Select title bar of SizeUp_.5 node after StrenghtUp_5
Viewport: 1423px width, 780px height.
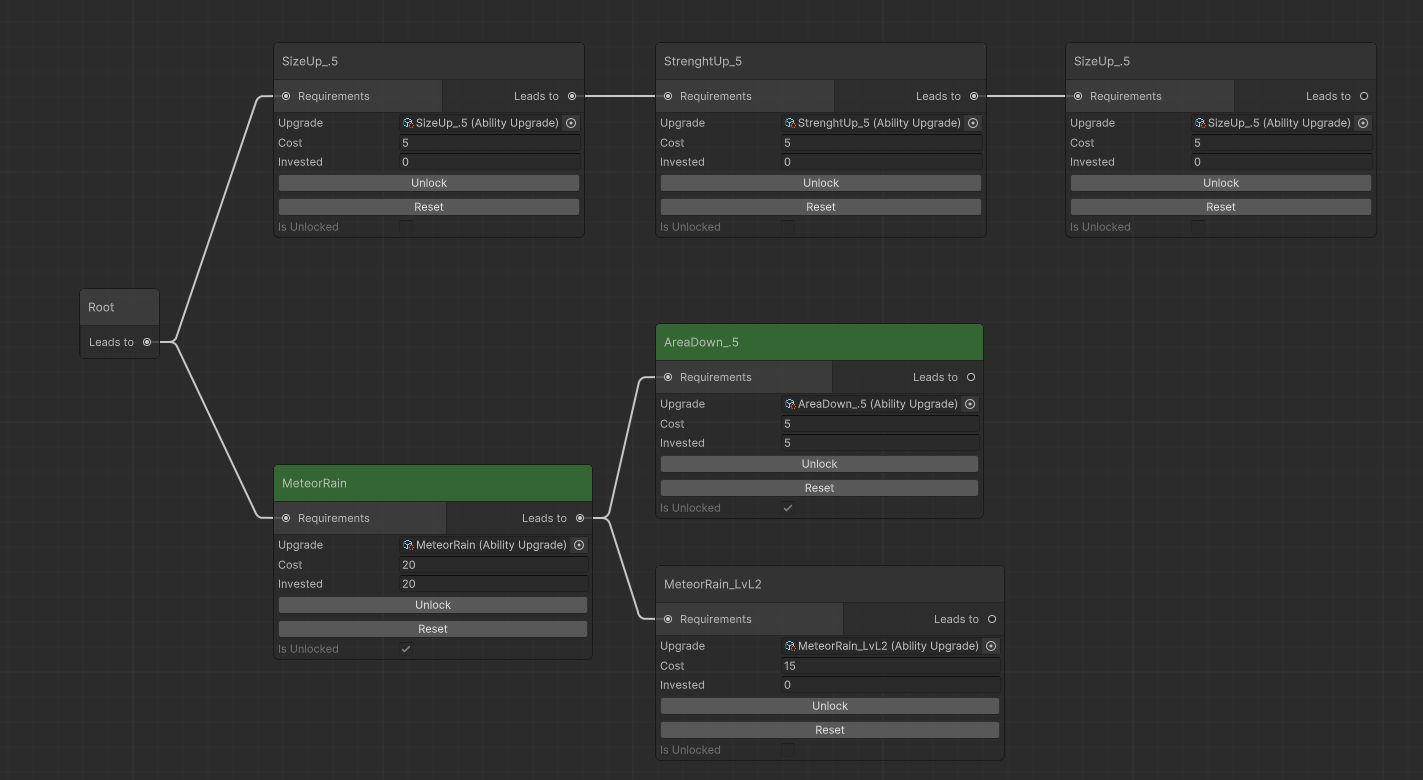[1221, 61]
